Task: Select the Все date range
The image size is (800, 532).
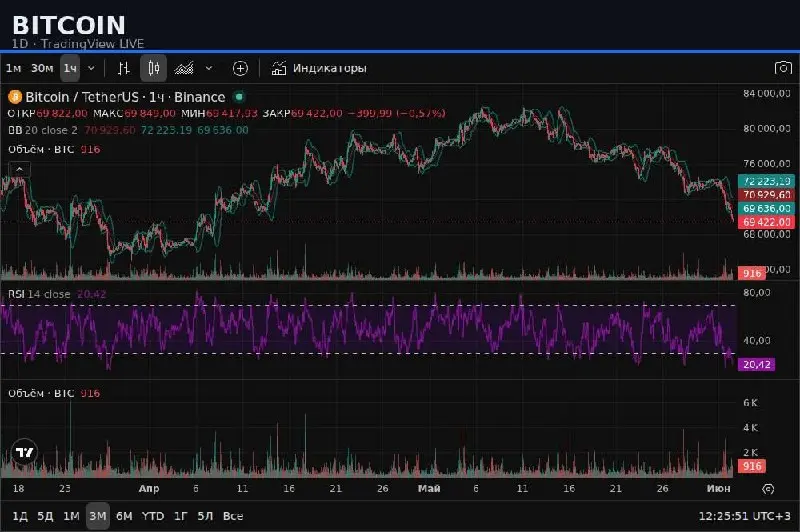Action: tap(233, 516)
